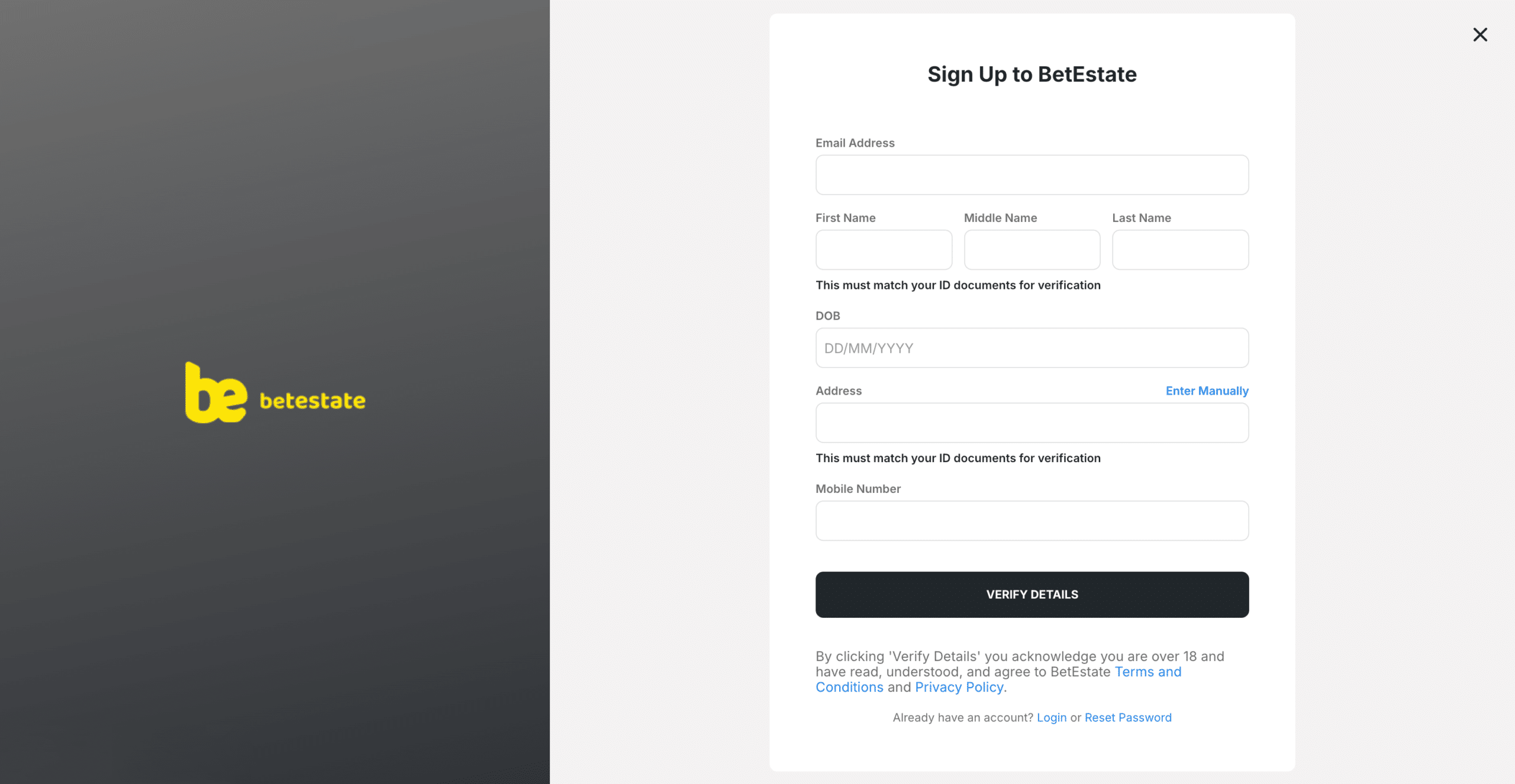The width and height of the screenshot is (1515, 784).
Task: Select the Mobile Number field
Action: click(x=1032, y=521)
